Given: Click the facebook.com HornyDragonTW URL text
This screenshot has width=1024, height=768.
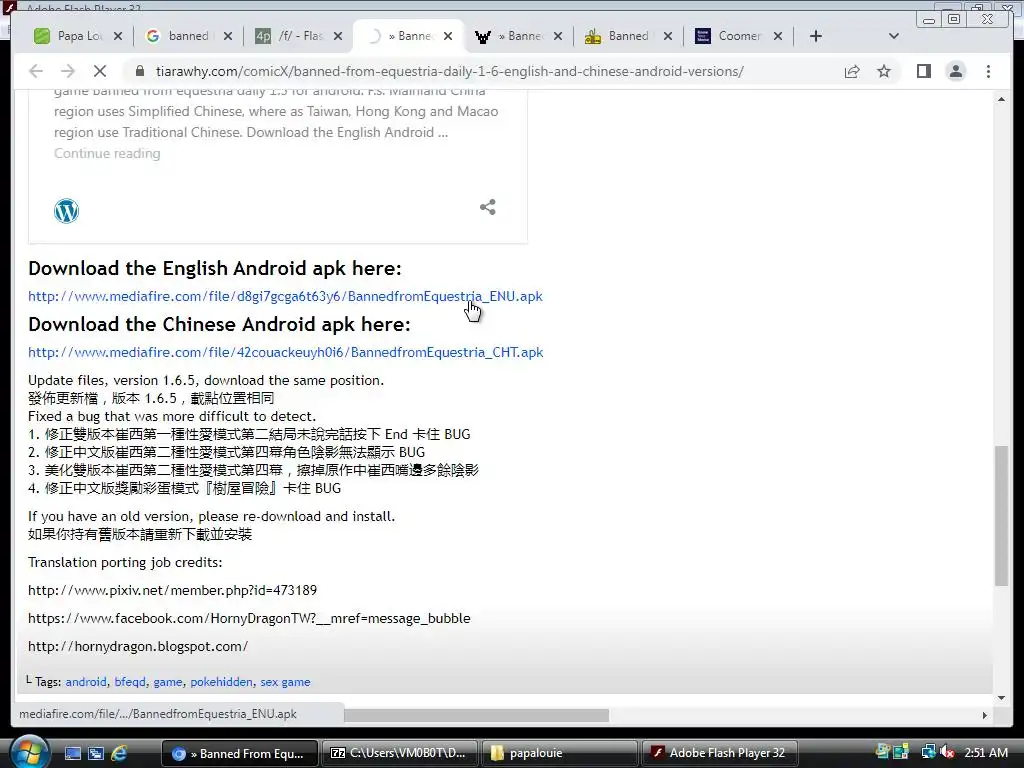Looking at the screenshot, I should 249,618.
